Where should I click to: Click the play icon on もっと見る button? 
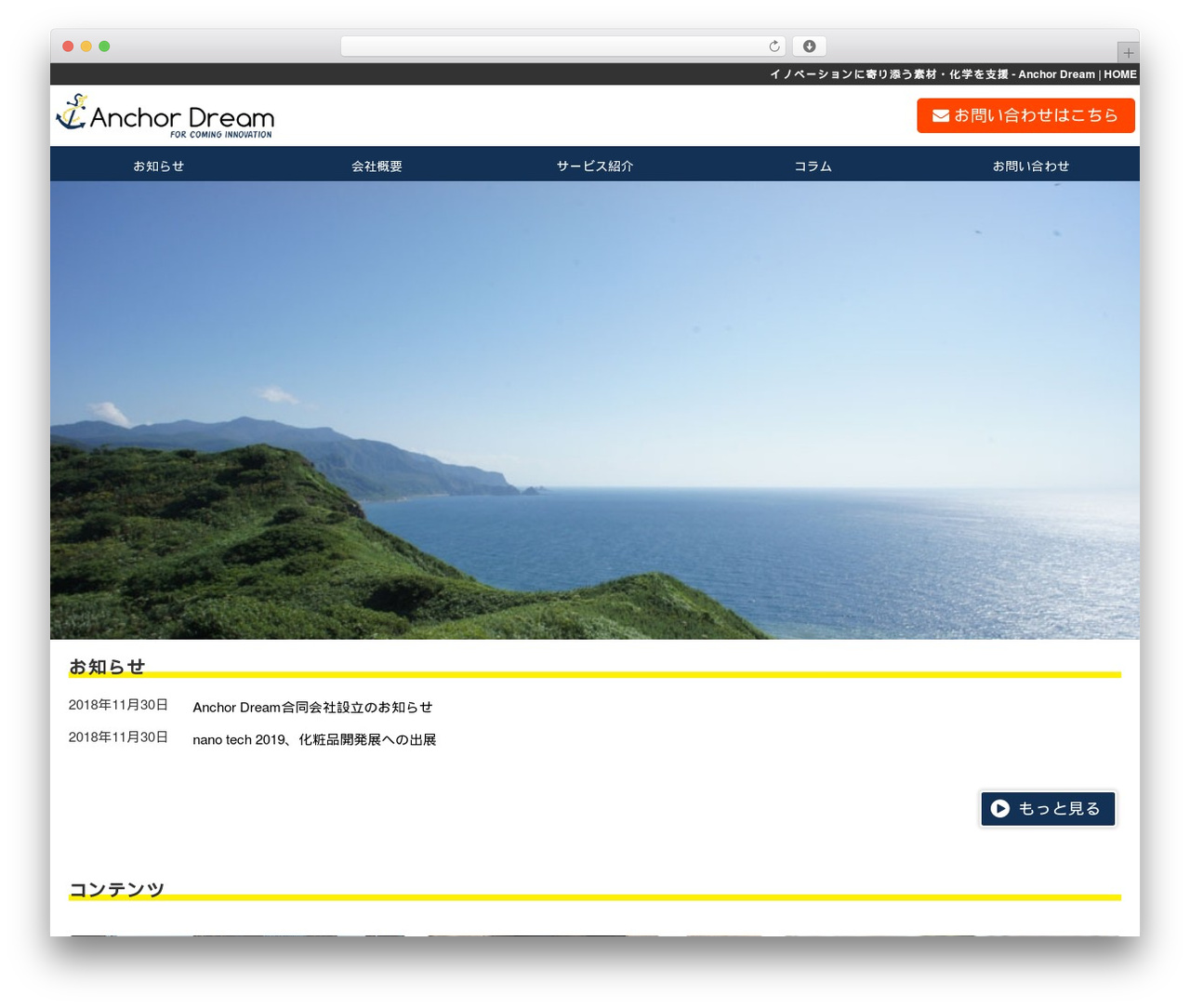click(1000, 809)
